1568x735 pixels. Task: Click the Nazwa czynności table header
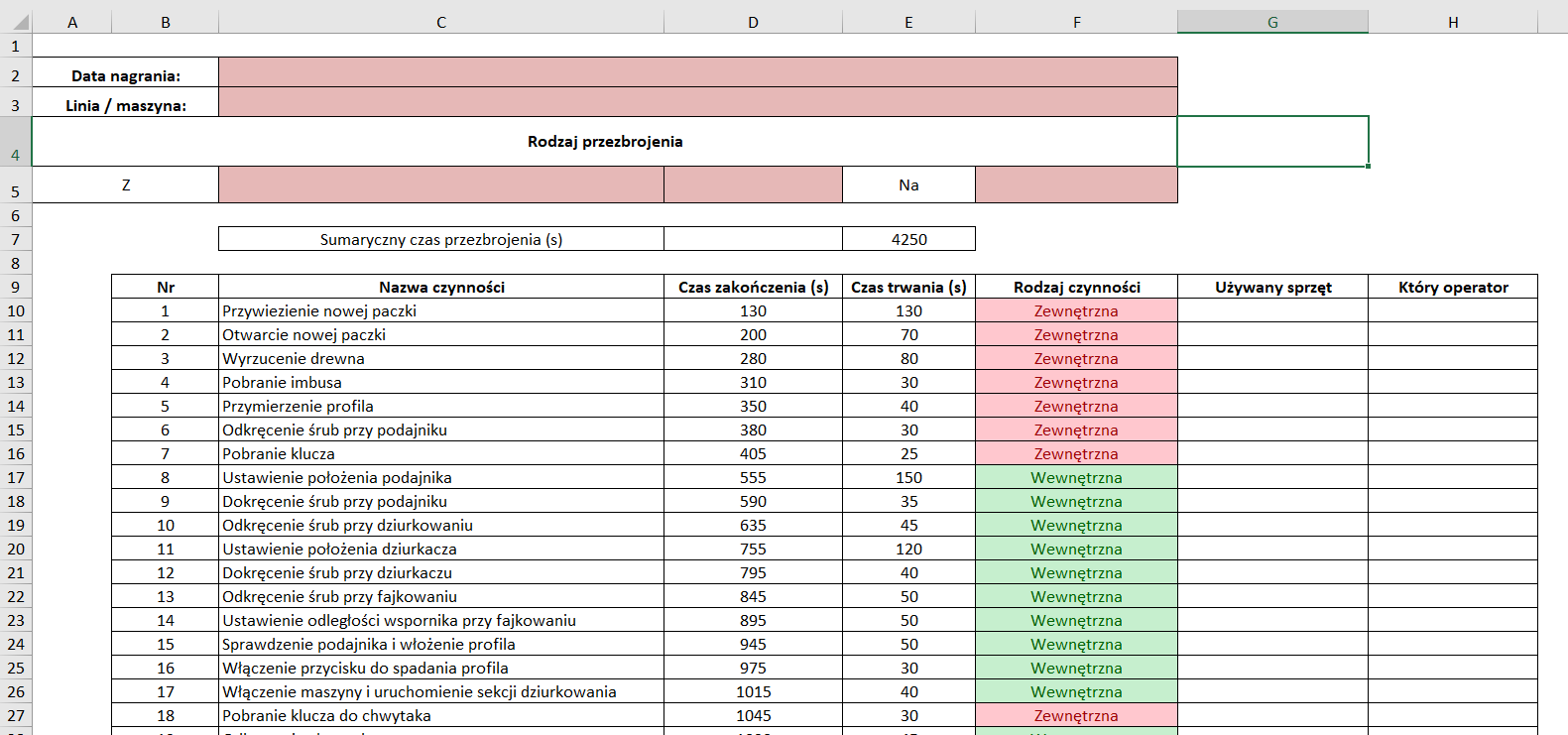click(x=440, y=287)
